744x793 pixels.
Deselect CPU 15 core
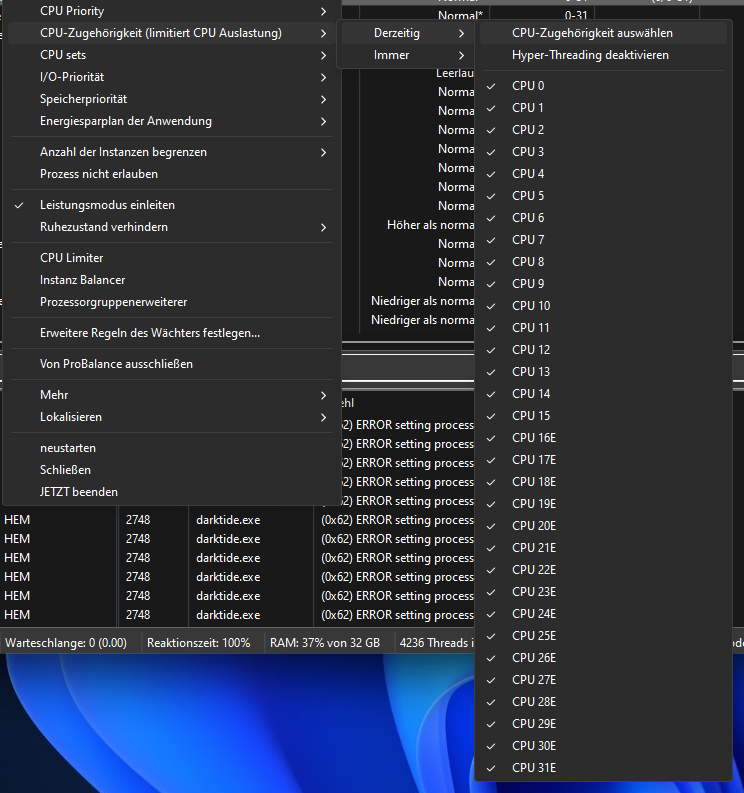[603, 416]
